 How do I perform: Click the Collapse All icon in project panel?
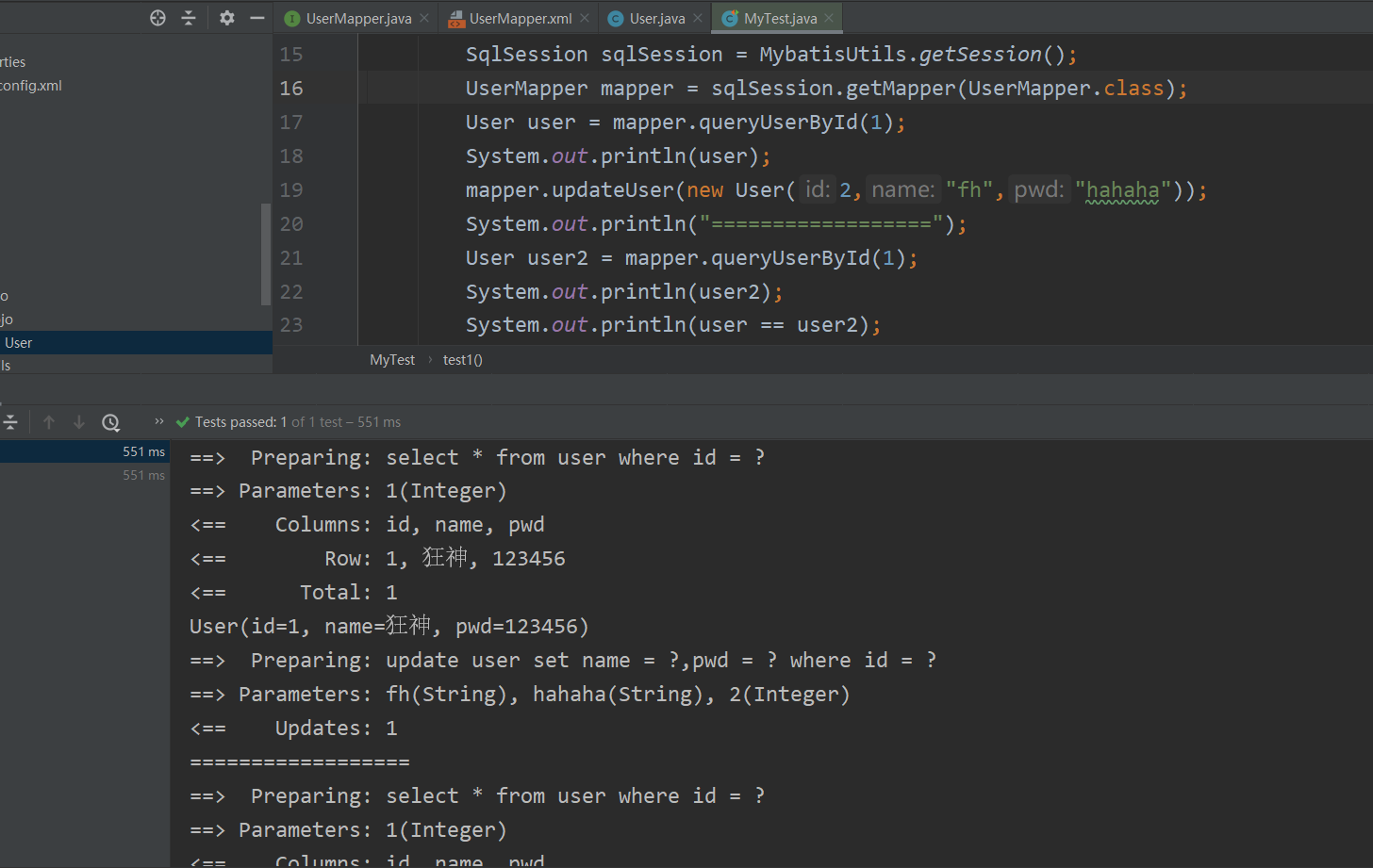189,18
